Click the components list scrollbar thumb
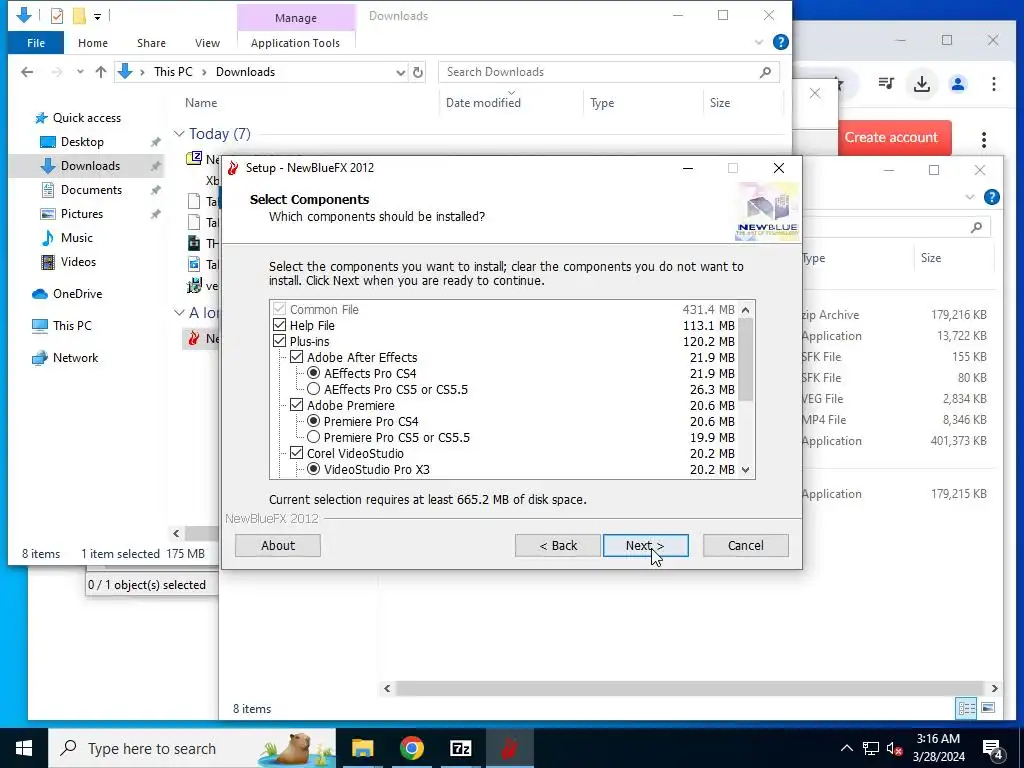Viewport: 1024px width, 768px height. pos(745,359)
